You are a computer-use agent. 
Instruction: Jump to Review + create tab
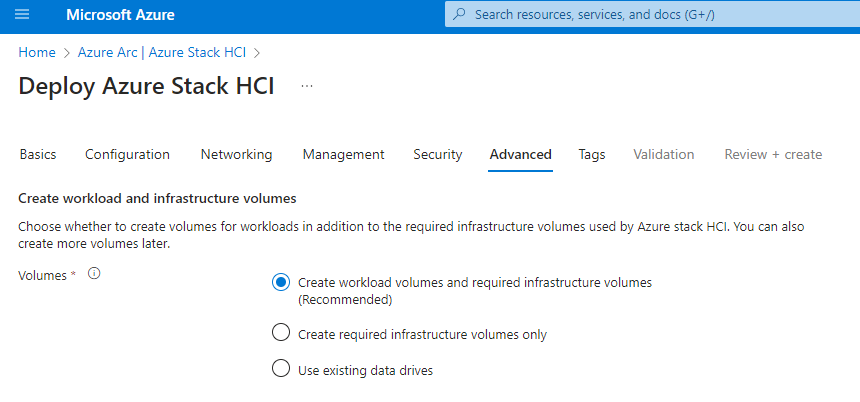[x=773, y=154]
